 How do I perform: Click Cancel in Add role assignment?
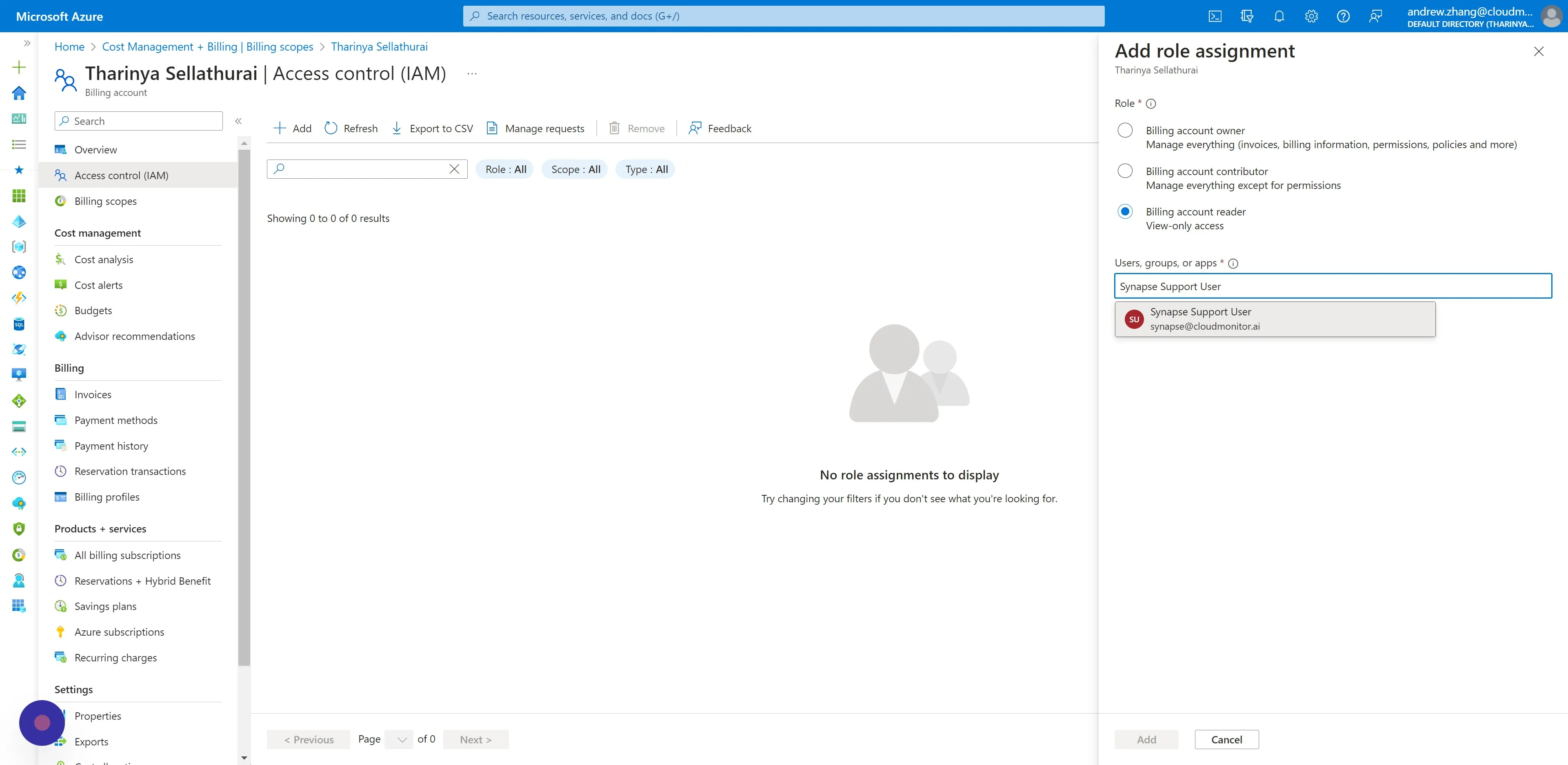[x=1226, y=739]
